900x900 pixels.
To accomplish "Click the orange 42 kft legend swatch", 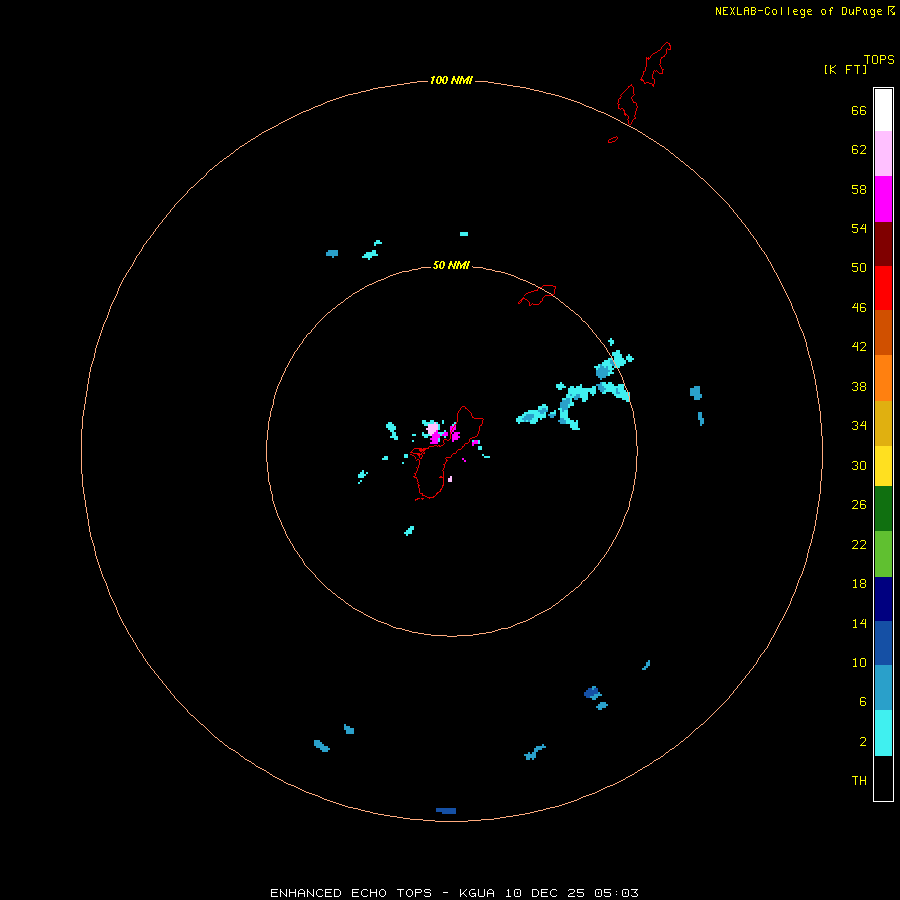I will tap(883, 378).
